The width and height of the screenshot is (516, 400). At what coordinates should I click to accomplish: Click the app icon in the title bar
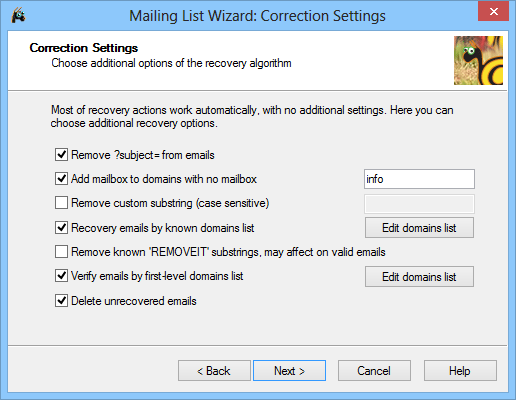[x=18, y=15]
